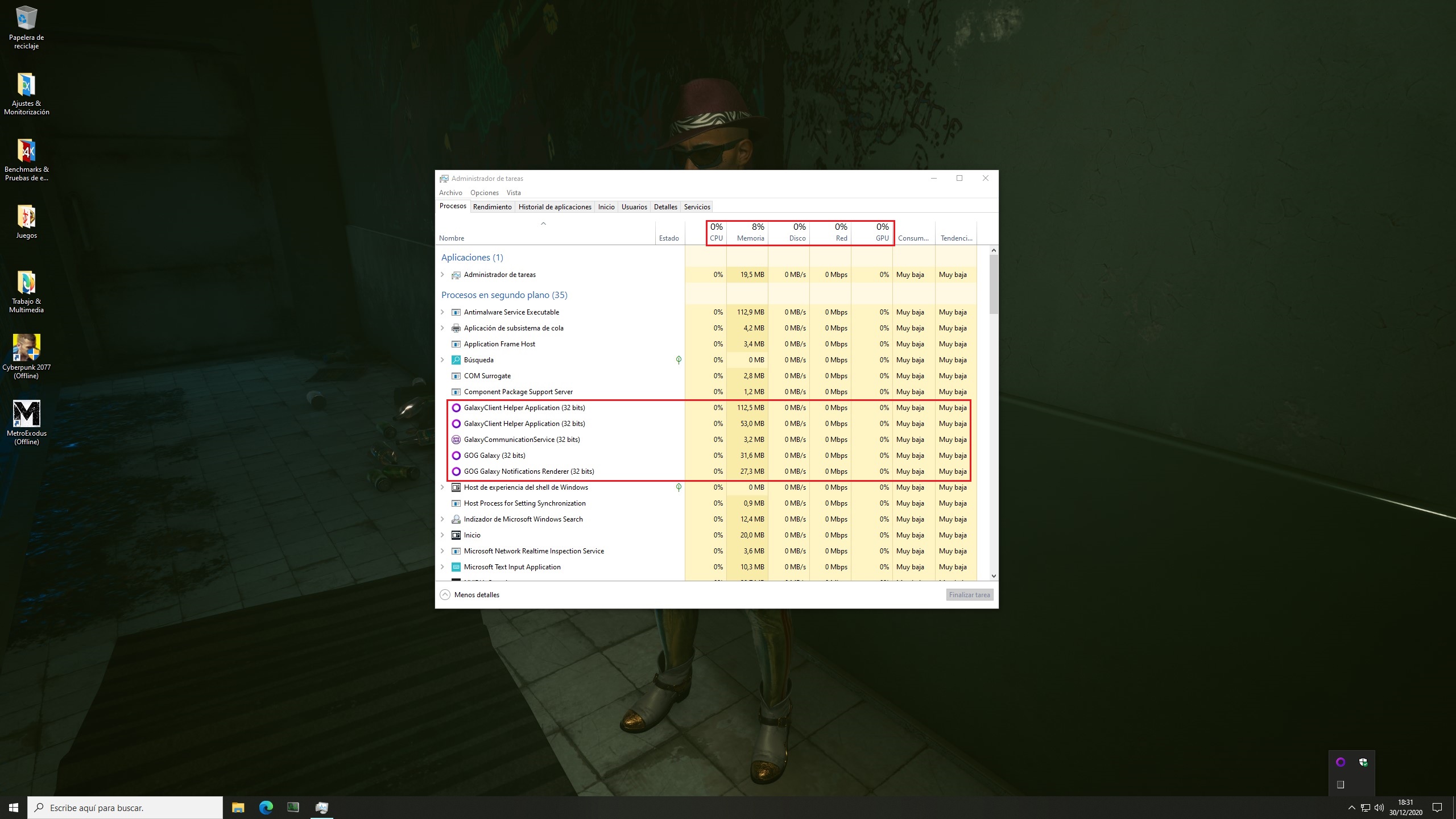Switch to the Rendimiento tab
This screenshot has height=819, width=1456.
pos(492,207)
